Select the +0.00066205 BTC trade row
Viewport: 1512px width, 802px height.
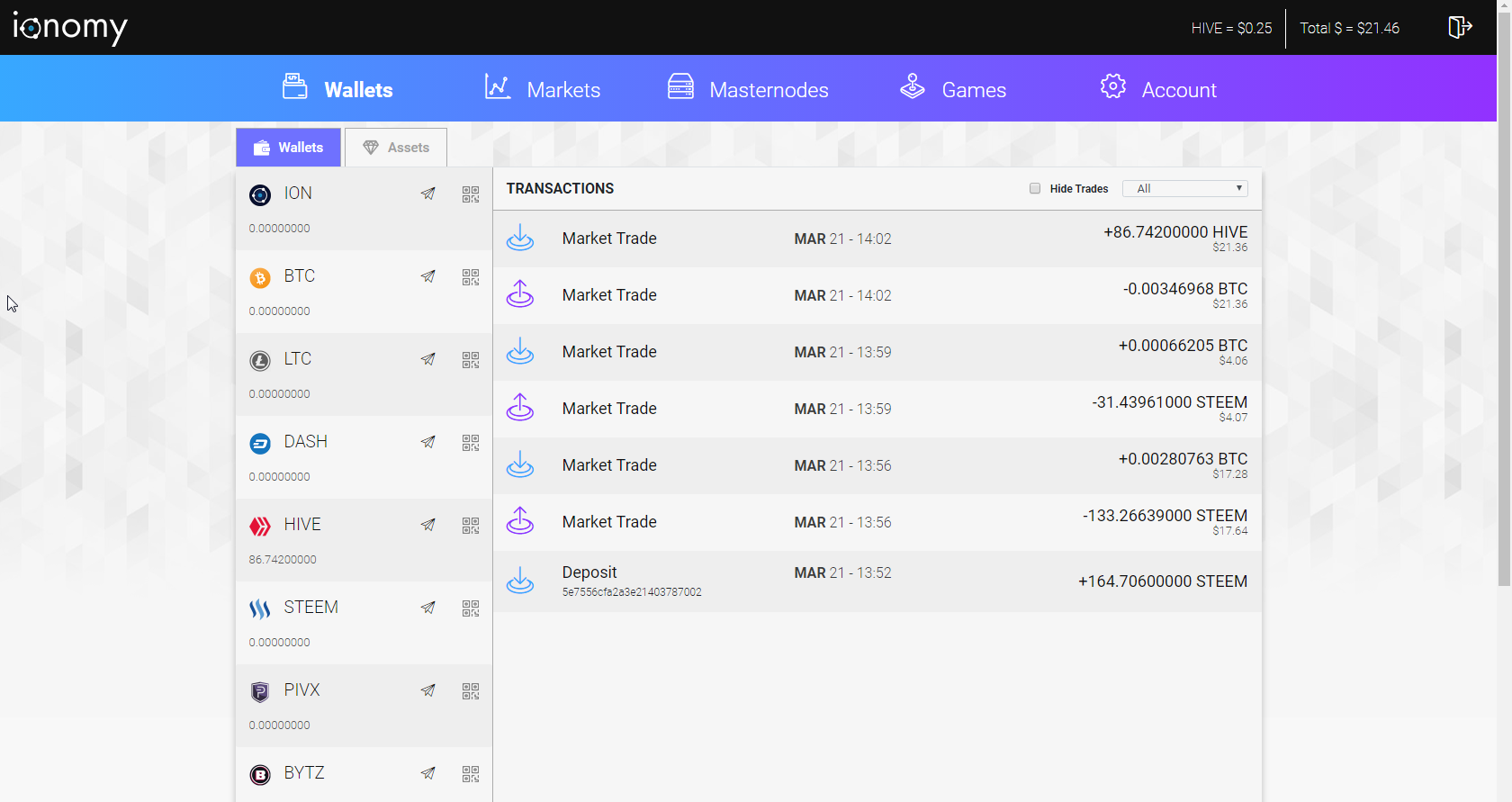(x=877, y=352)
